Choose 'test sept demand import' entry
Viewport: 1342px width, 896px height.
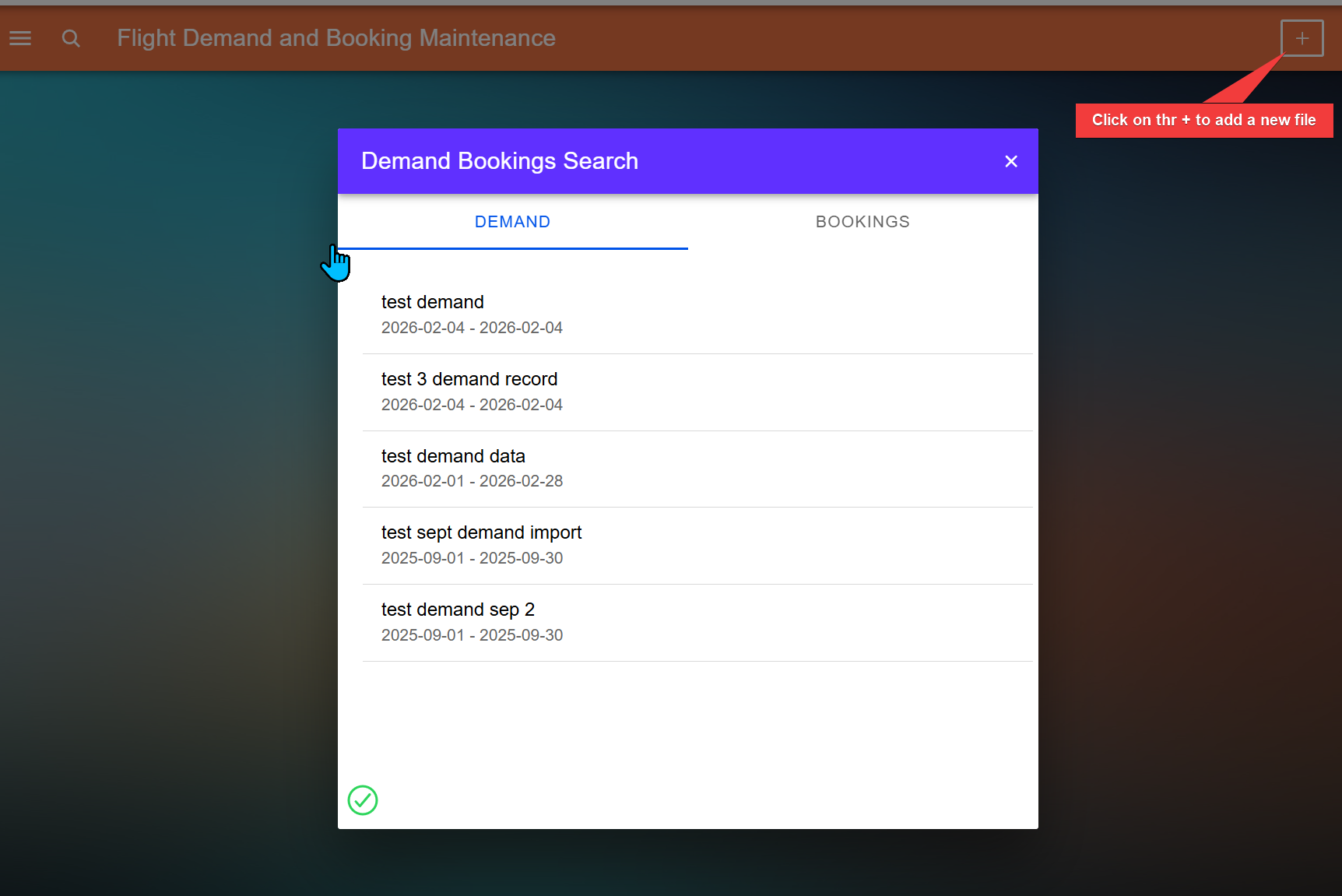pyautogui.click(x=697, y=546)
